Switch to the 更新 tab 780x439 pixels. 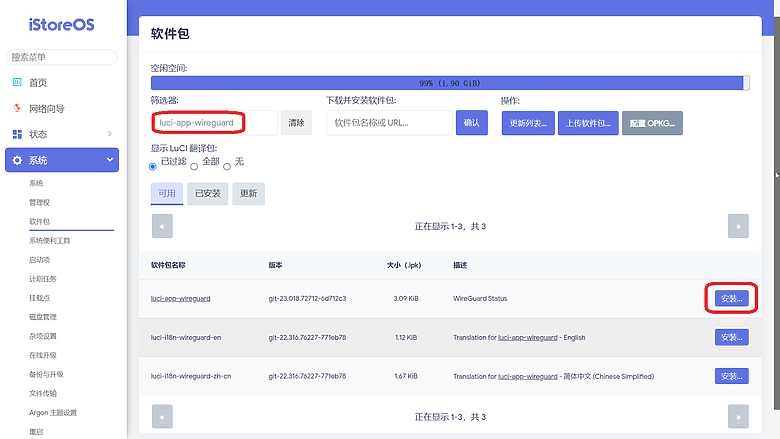[248, 193]
